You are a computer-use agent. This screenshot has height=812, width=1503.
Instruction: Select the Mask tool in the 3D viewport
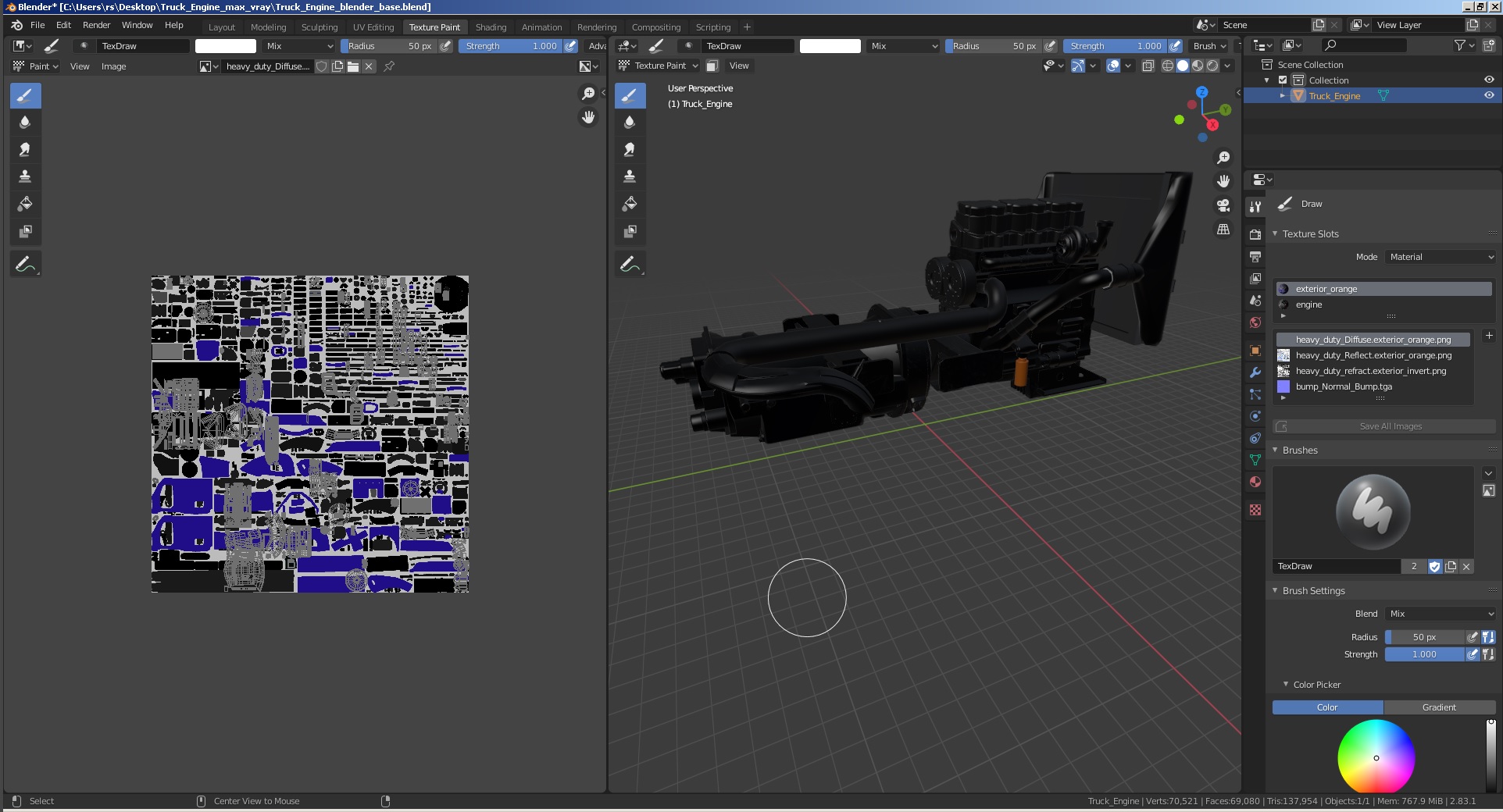630,232
